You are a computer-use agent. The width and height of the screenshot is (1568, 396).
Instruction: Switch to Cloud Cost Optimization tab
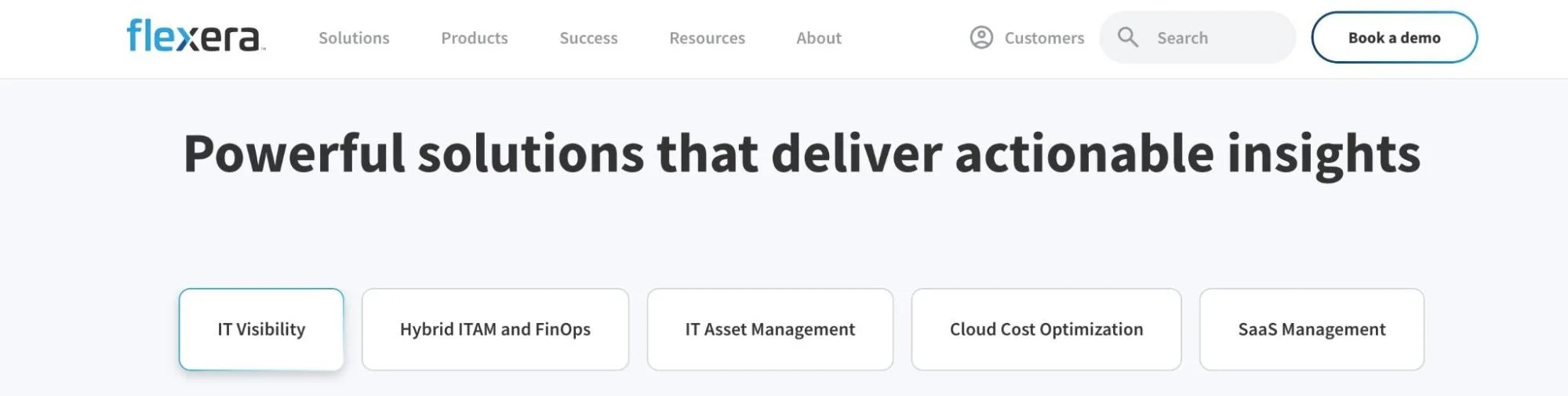click(x=1046, y=329)
